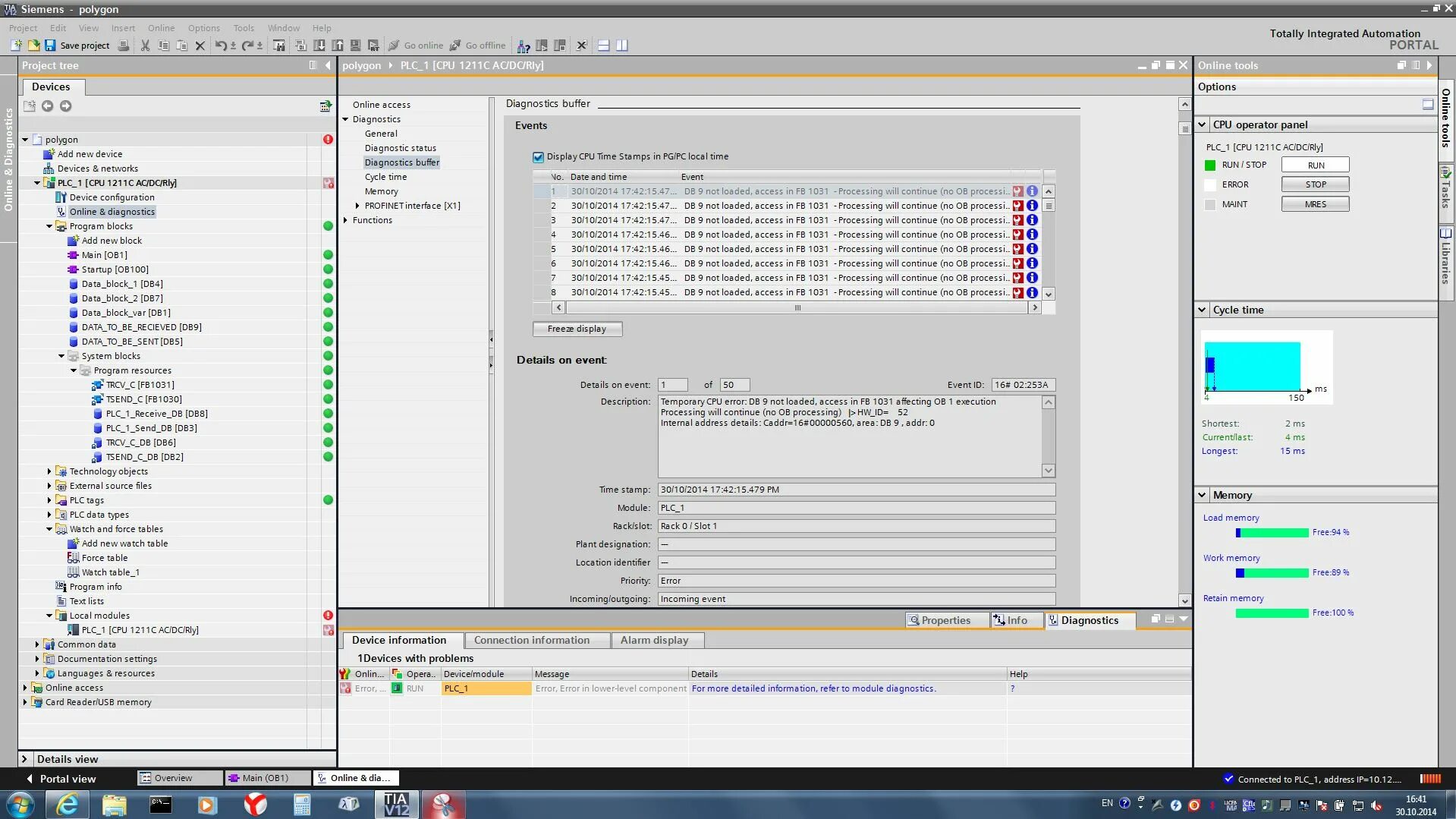Expand PROFINET interface [X1] node
The image size is (1456, 819).
[358, 206]
